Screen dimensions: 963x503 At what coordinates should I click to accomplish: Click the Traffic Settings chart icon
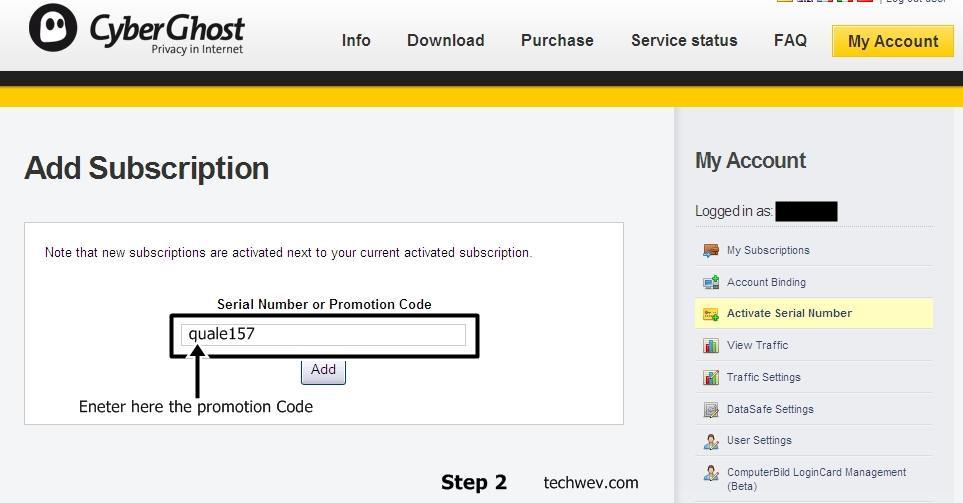click(x=711, y=377)
